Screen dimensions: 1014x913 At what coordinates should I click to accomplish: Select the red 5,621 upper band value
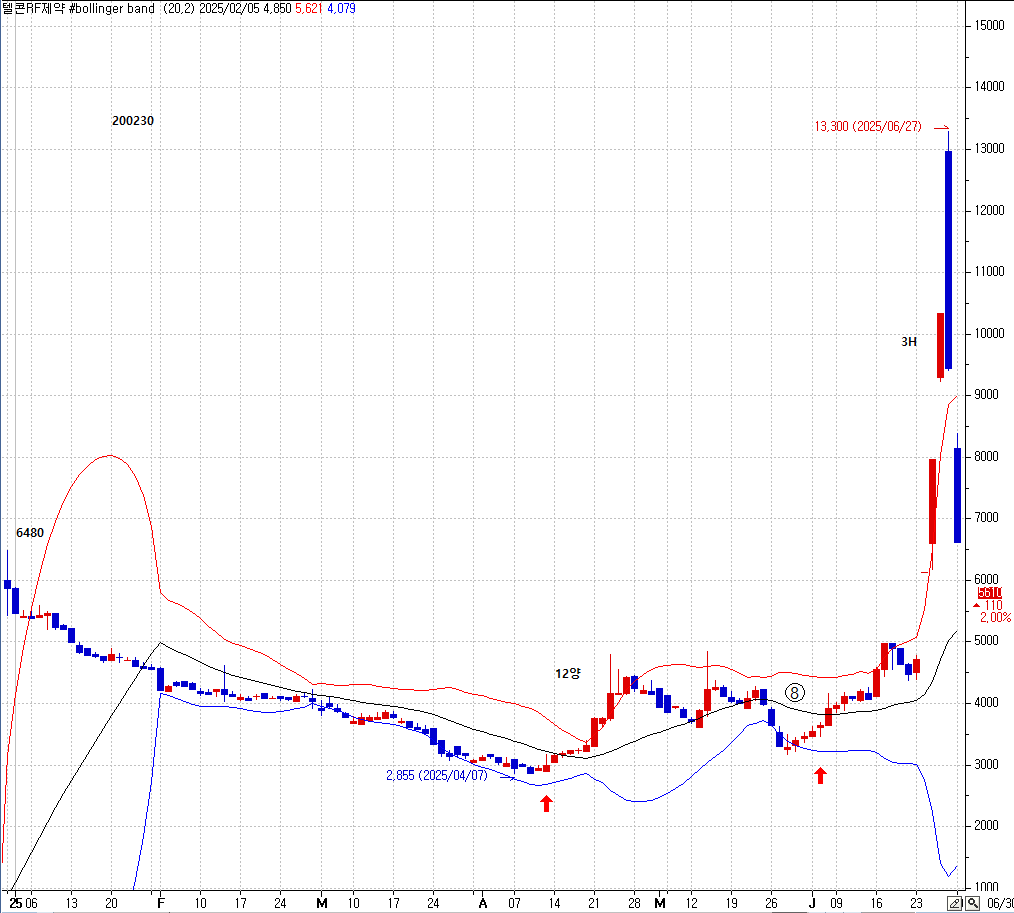click(309, 8)
